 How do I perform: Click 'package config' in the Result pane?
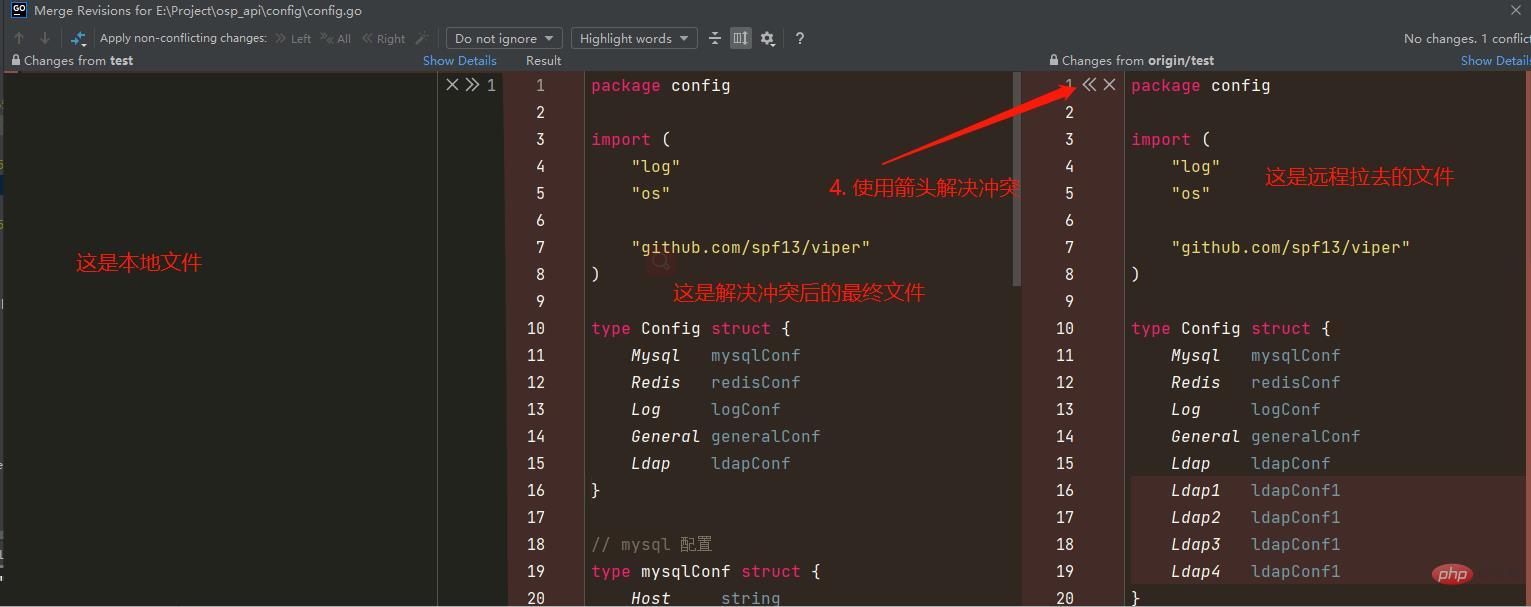[660, 85]
